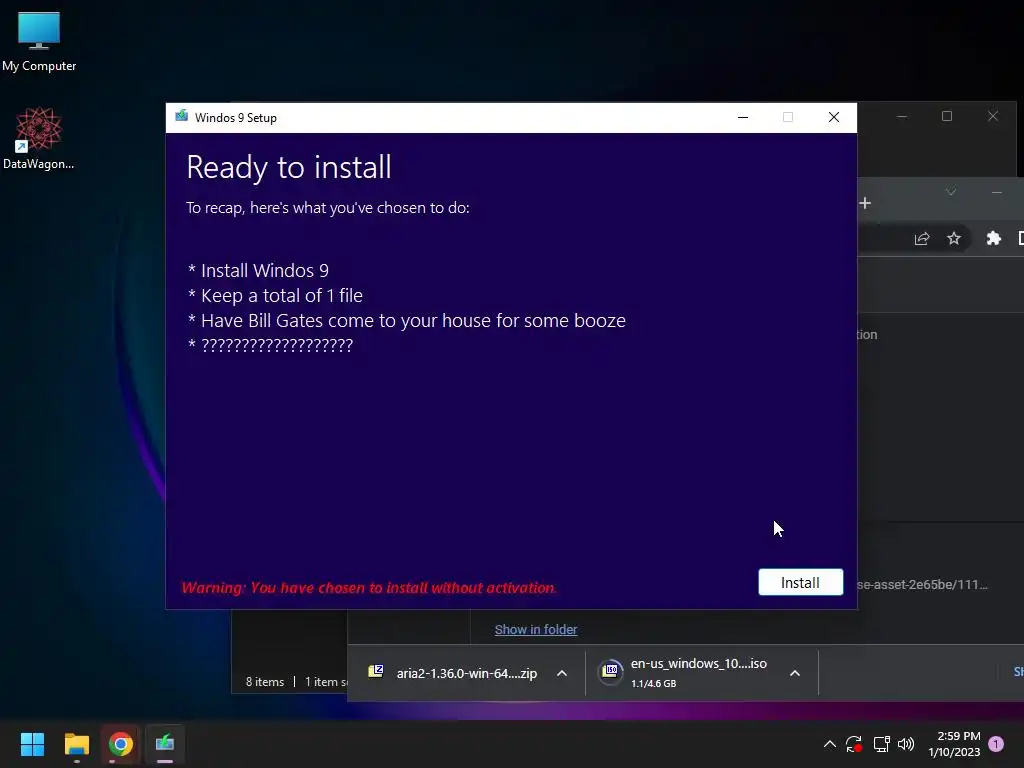Click the Chrome tab search chevron
1024x768 pixels.
[951, 191]
